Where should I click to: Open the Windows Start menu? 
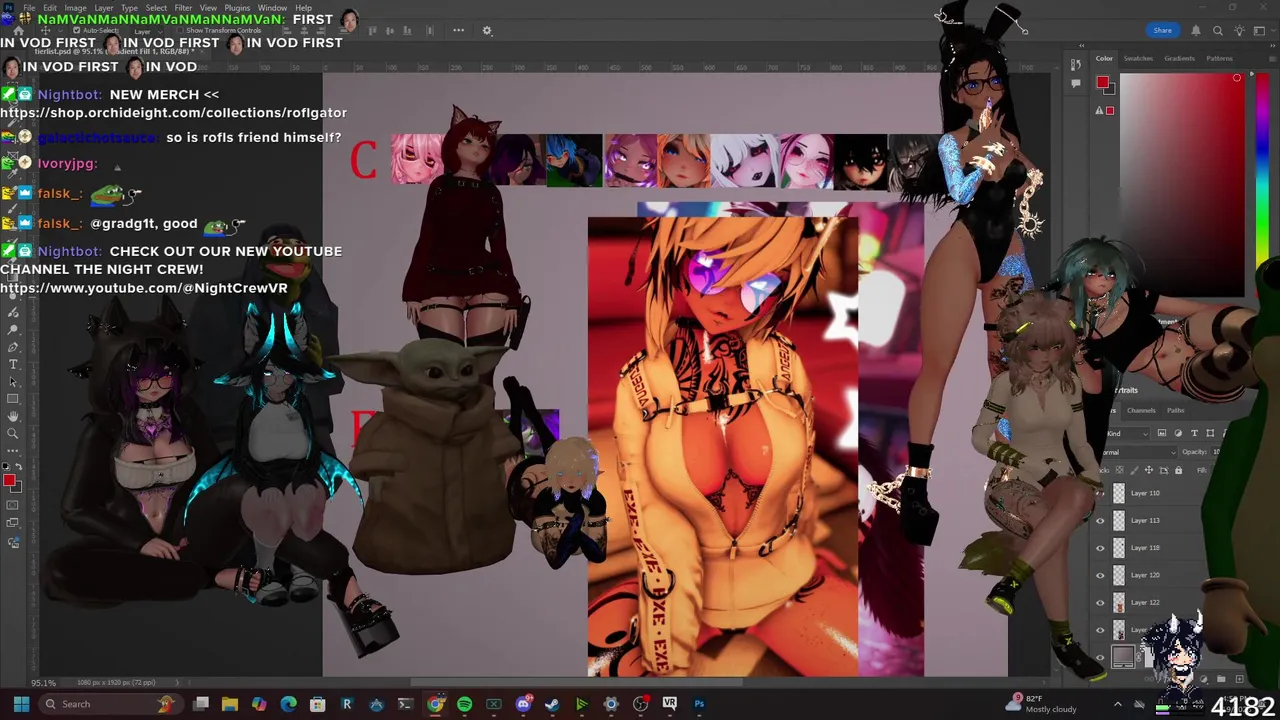click(x=21, y=704)
